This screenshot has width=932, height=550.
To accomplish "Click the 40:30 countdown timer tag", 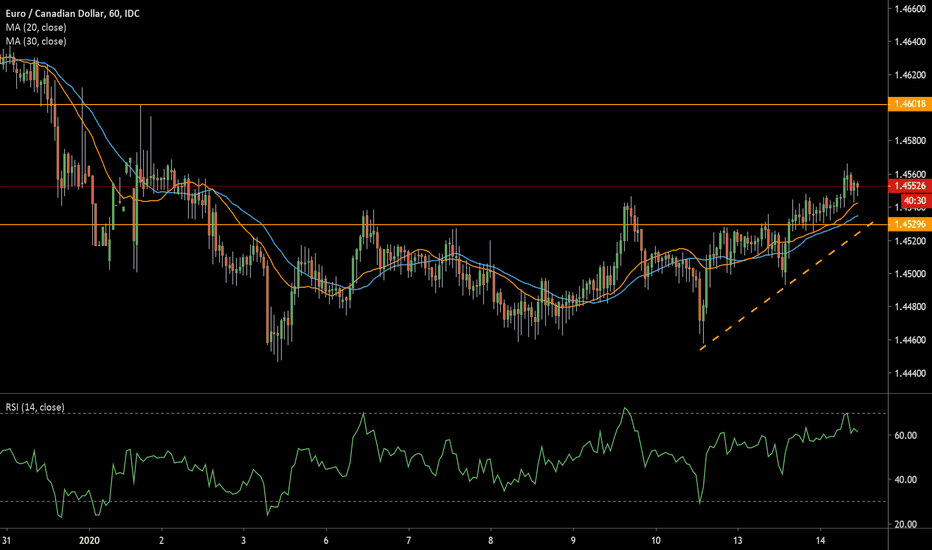I will coord(912,201).
